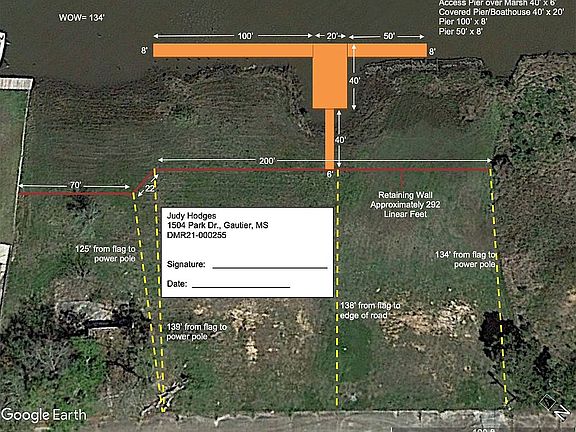
Task: Click the orange 100-foot pier section
Action: tap(233, 50)
